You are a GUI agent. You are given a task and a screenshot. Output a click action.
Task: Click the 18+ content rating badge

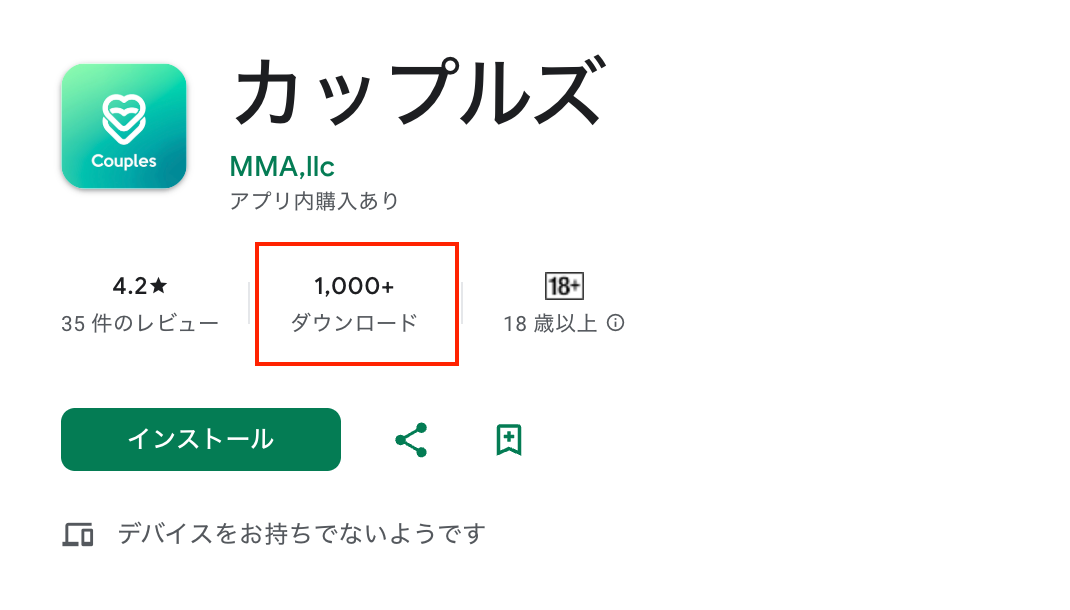tap(564, 287)
